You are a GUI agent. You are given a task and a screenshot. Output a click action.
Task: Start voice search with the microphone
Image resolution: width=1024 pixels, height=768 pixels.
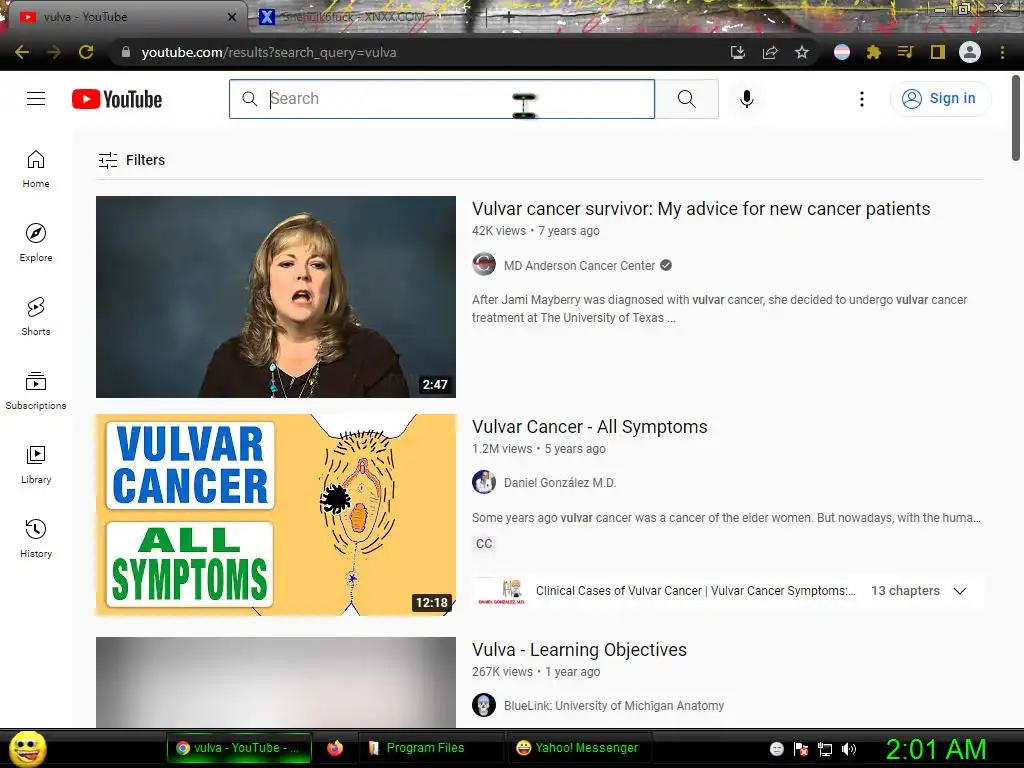[746, 99]
